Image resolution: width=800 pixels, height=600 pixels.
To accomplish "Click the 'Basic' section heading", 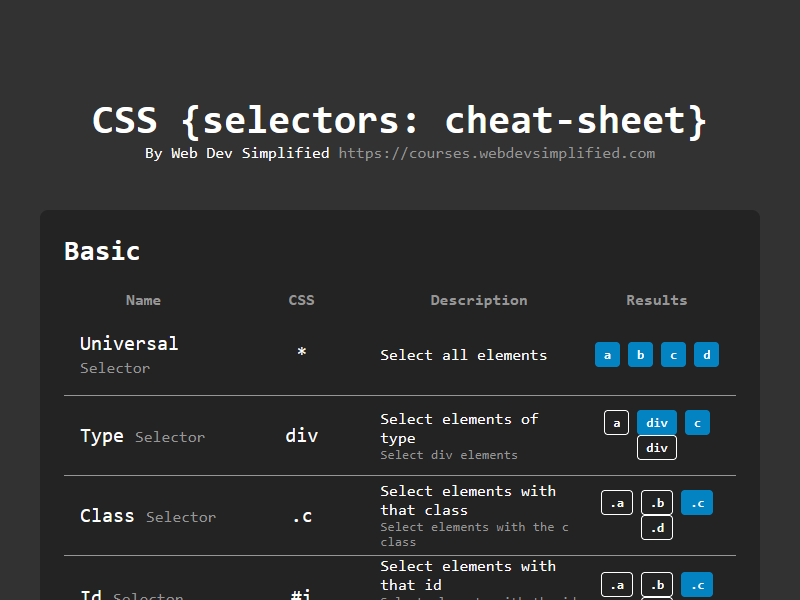I will click(x=102, y=251).
